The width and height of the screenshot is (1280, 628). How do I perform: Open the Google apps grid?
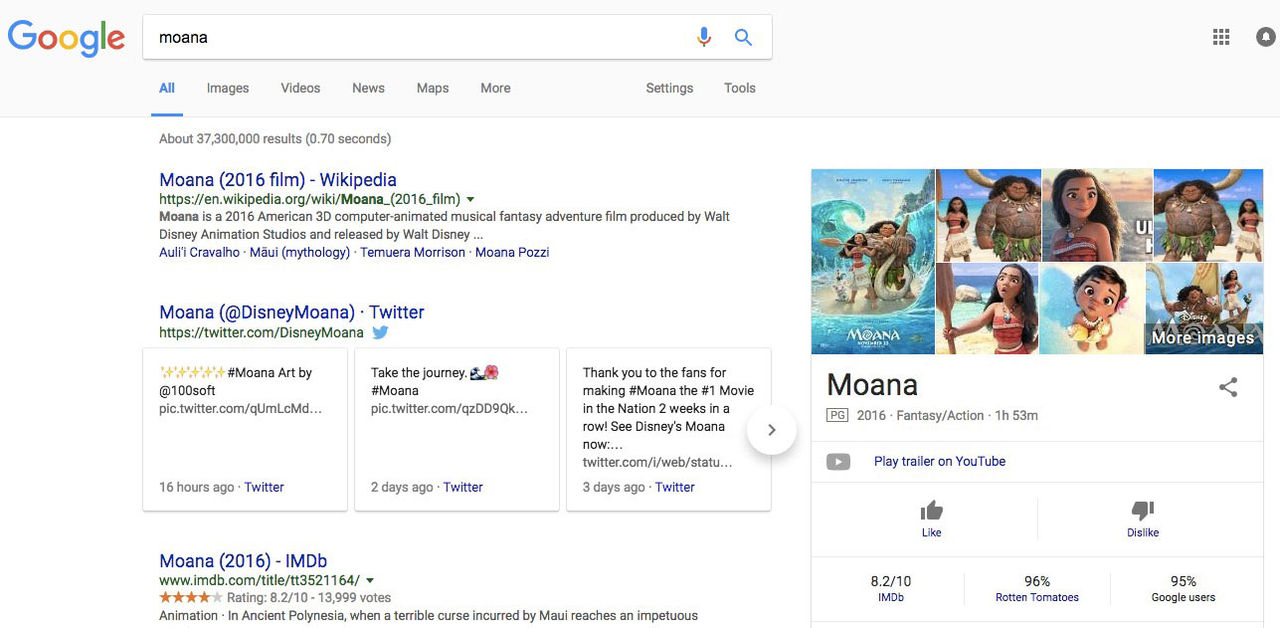pos(1221,37)
